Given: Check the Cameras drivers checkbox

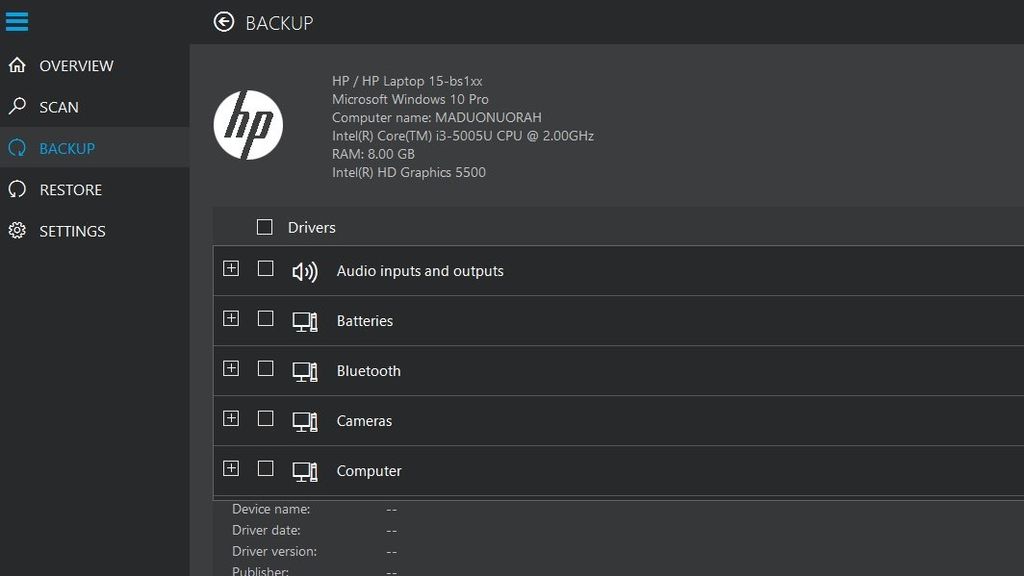Looking at the screenshot, I should (x=266, y=420).
